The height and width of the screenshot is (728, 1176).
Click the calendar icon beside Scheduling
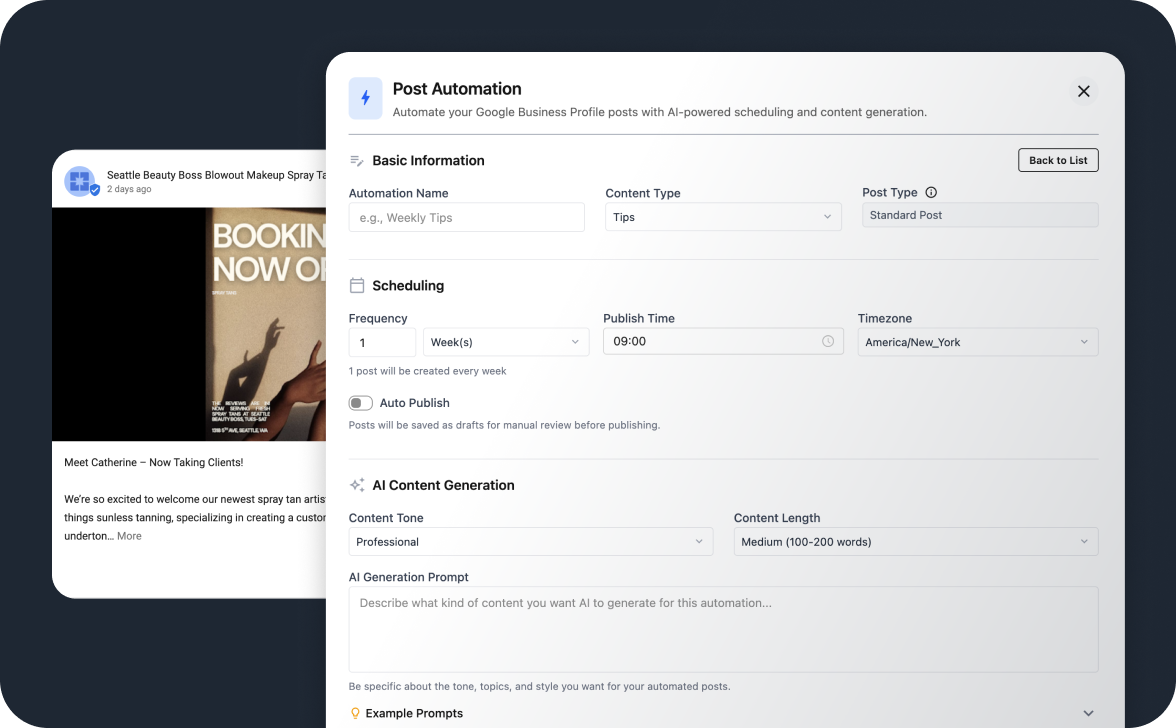[x=356, y=285]
